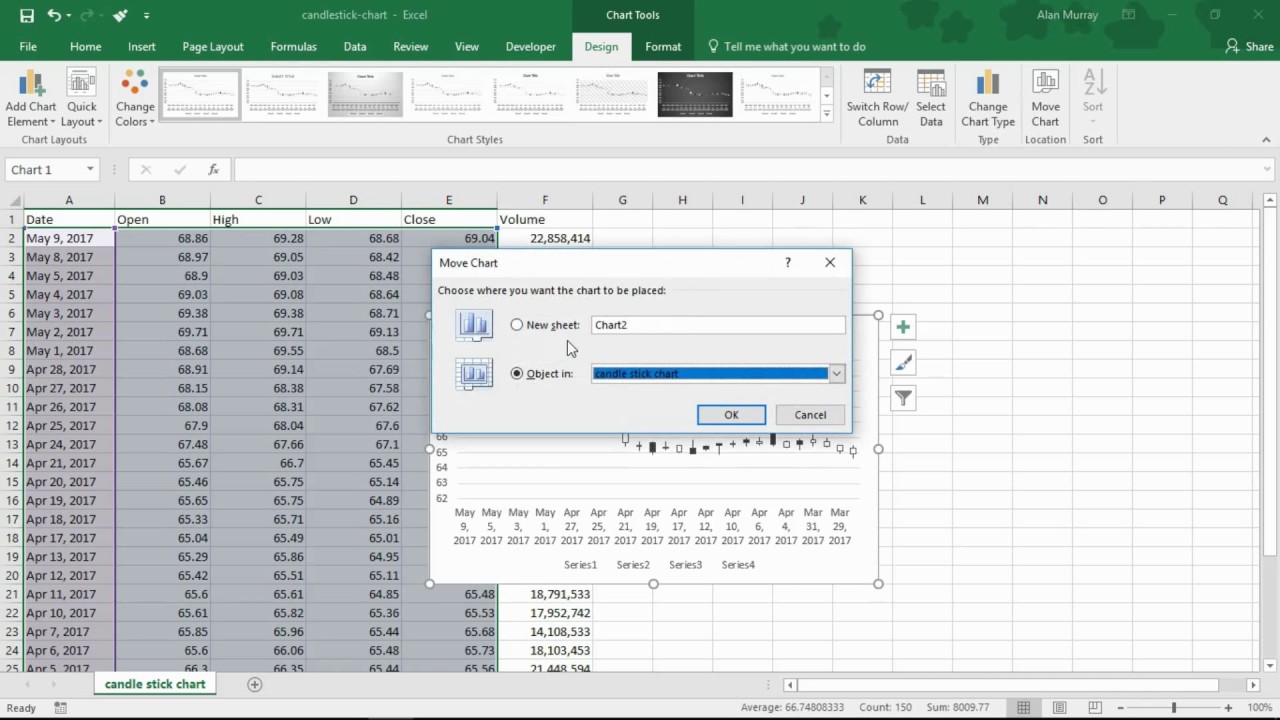Switch to Page Break Preview in status bar
This screenshot has height=720, width=1280.
1093,707
